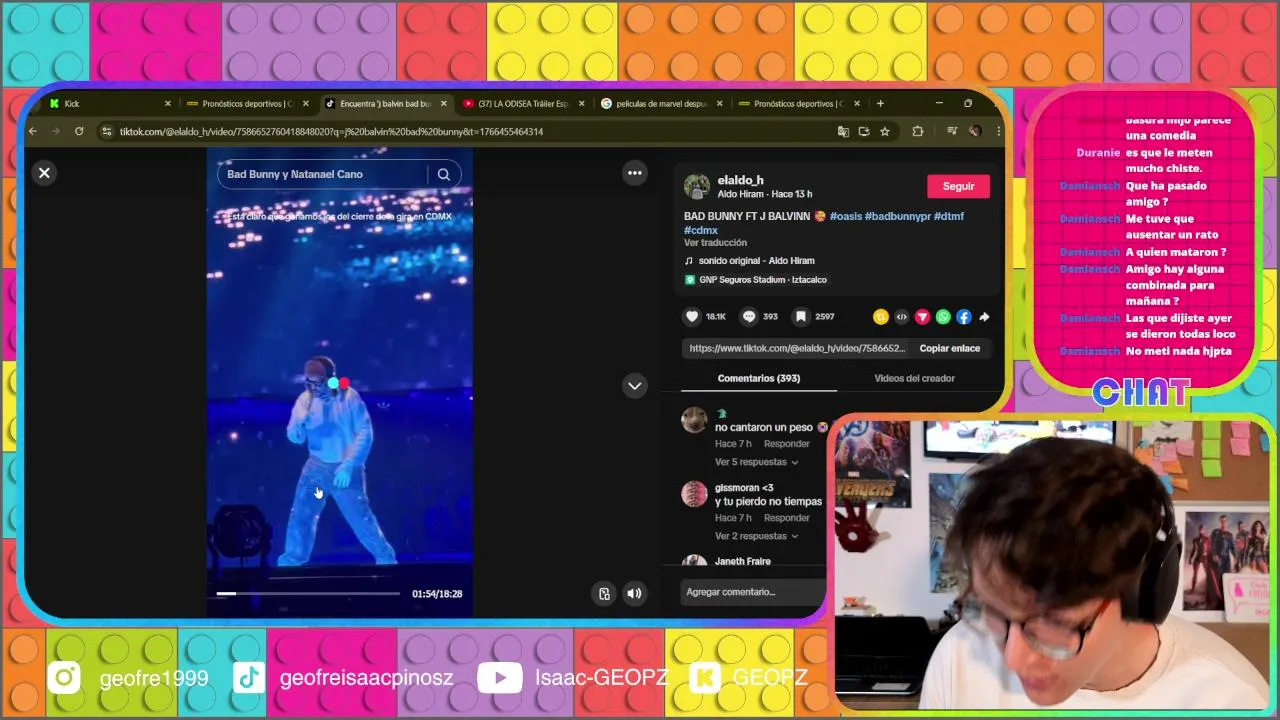Viewport: 1280px width, 720px height.
Task: Click the browser back arrow
Action: coord(33,131)
